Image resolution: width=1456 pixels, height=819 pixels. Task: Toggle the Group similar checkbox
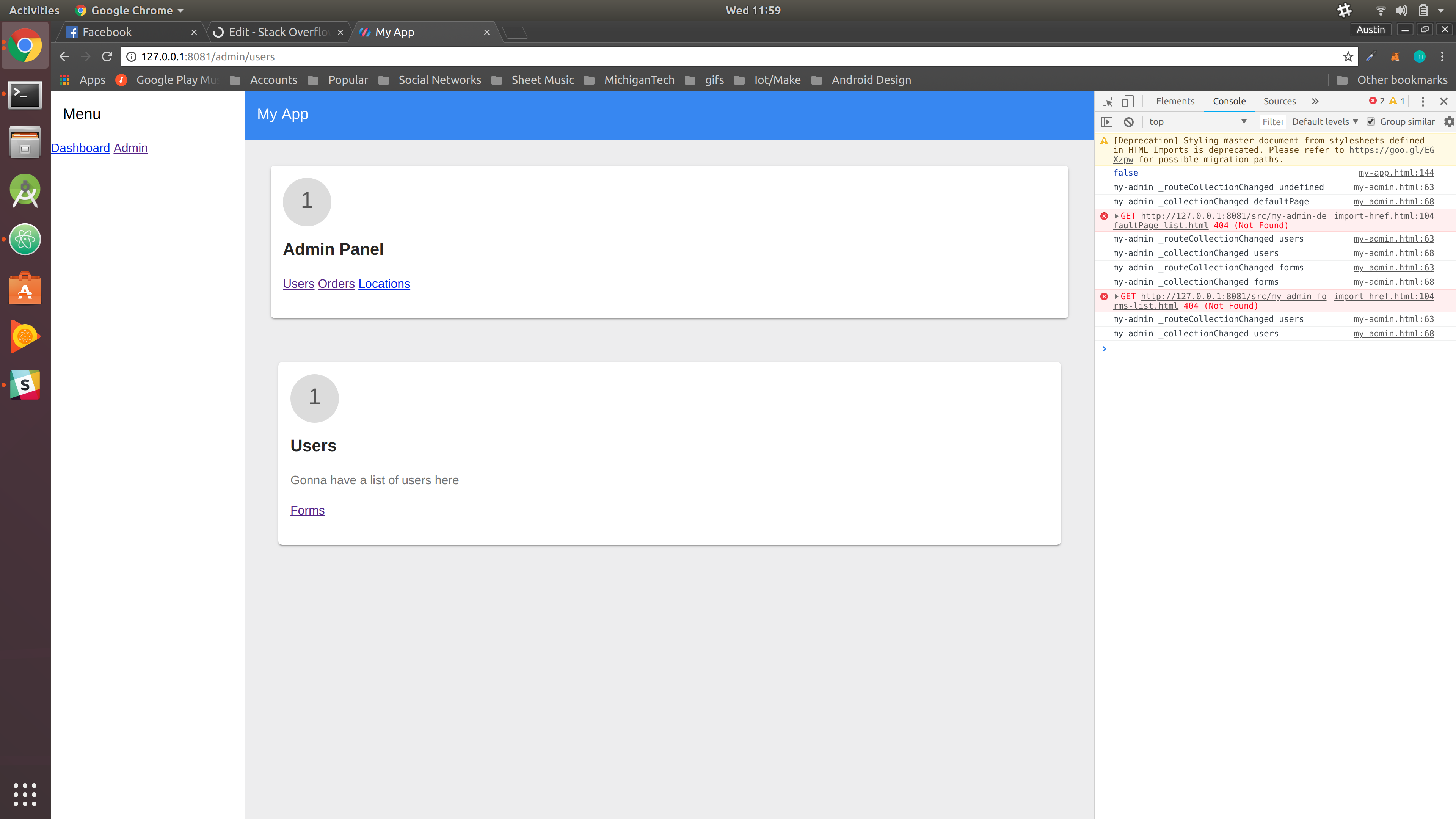coord(1370,121)
